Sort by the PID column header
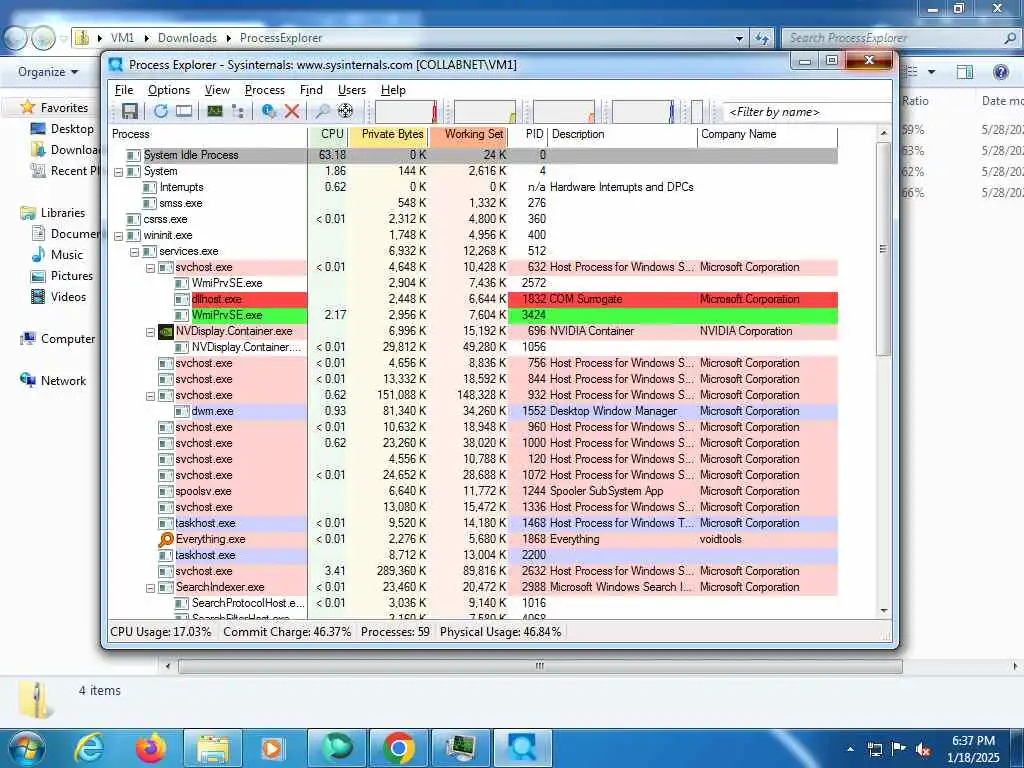 (528, 134)
